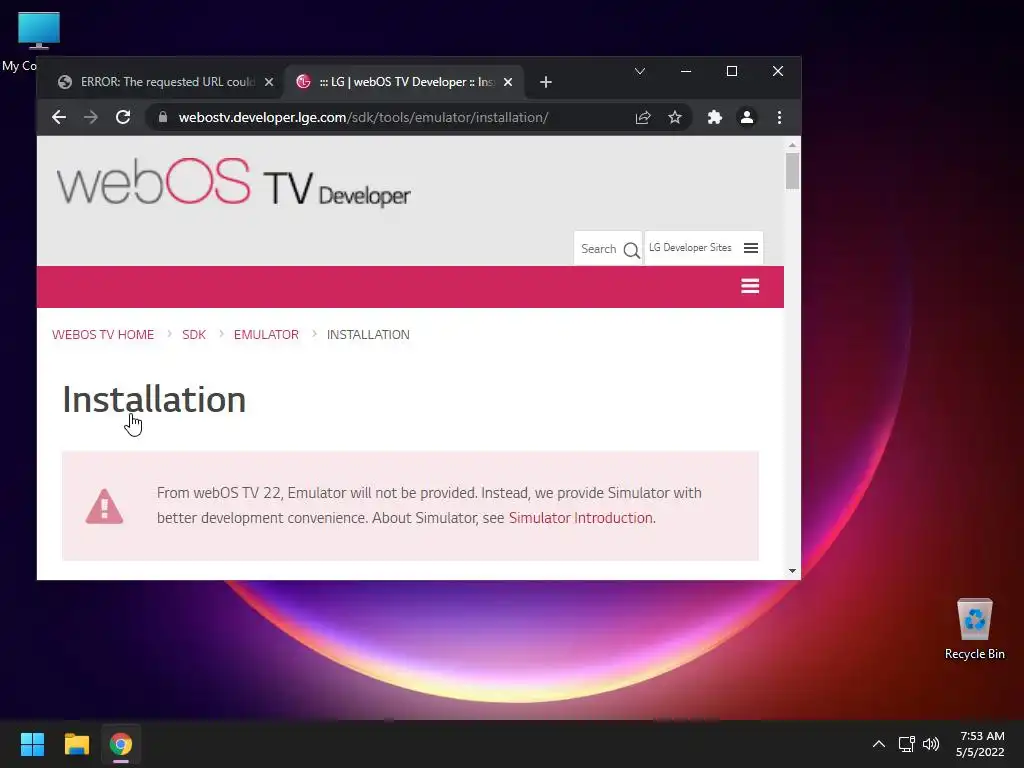
Task: Open the volume speaker tray icon
Action: tap(931, 744)
